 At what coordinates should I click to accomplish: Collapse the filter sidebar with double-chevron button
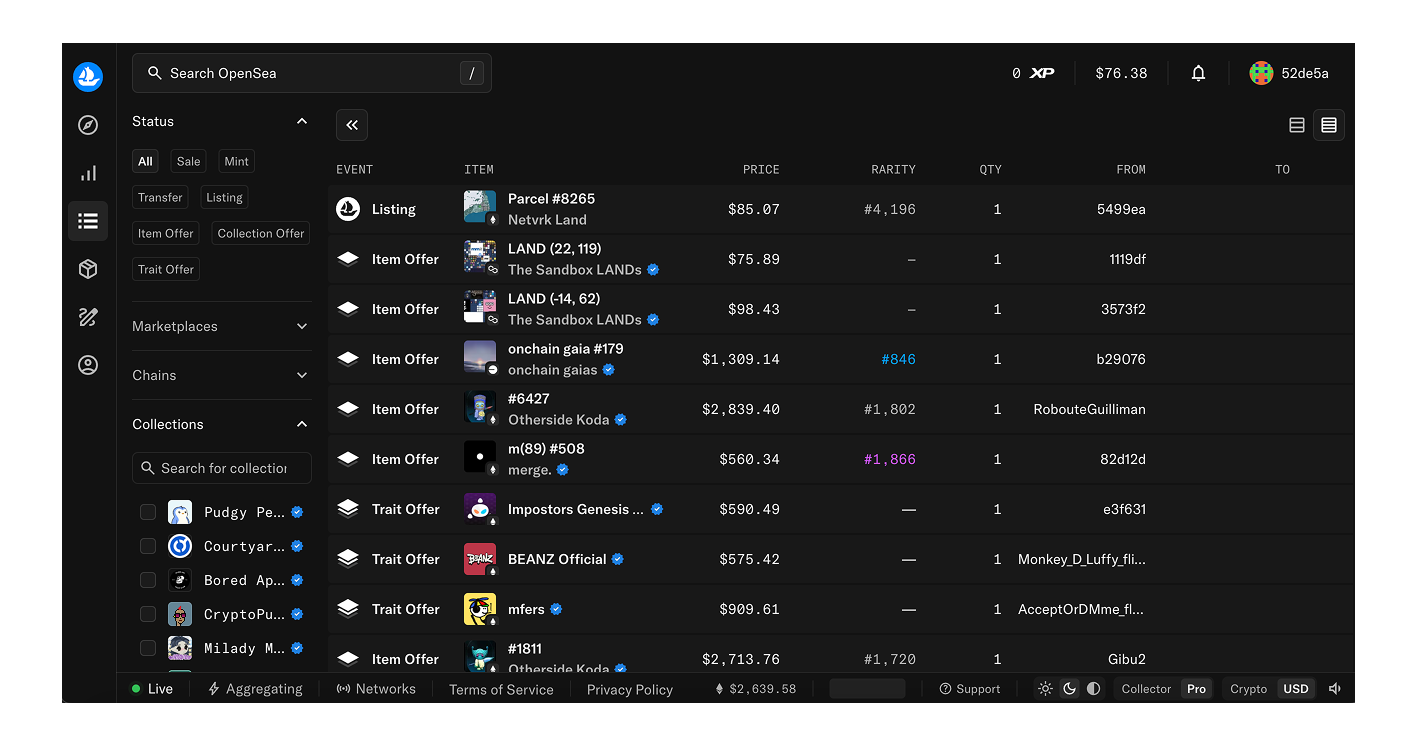[x=352, y=125]
